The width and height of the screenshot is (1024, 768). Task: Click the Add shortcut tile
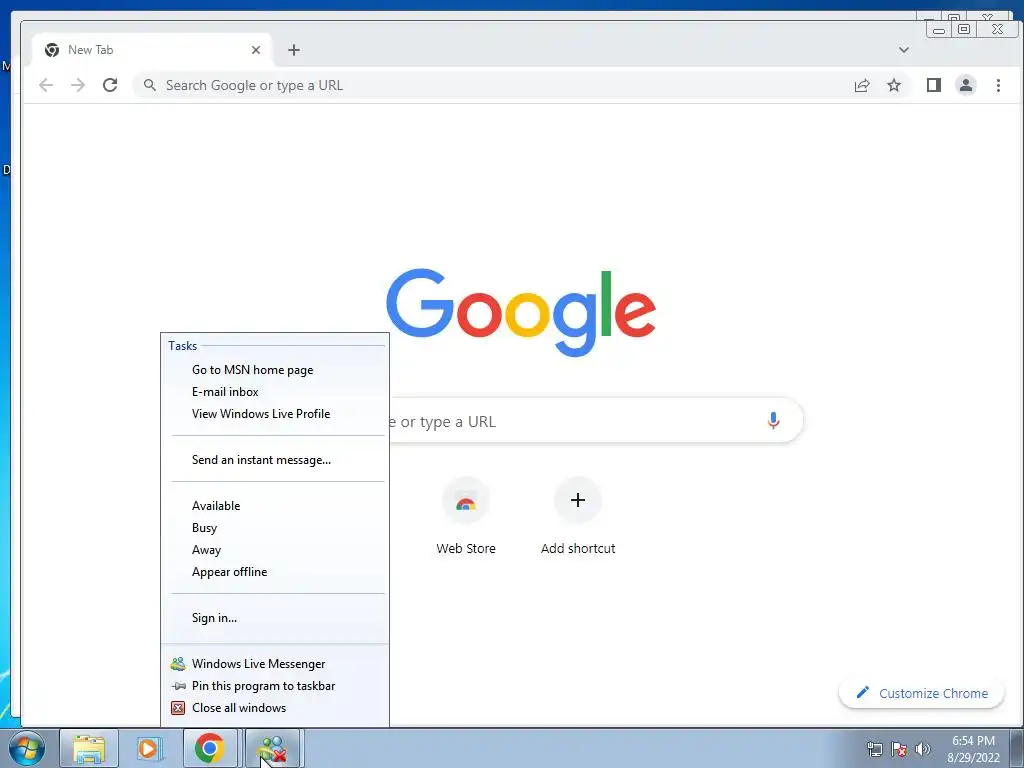click(x=578, y=517)
